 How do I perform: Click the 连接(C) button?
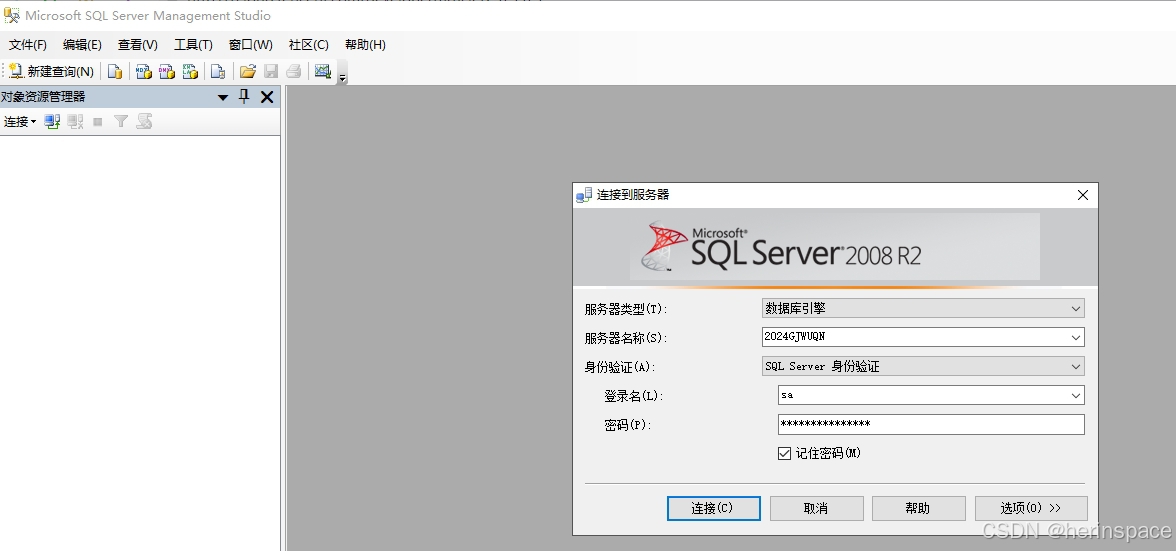tap(713, 508)
